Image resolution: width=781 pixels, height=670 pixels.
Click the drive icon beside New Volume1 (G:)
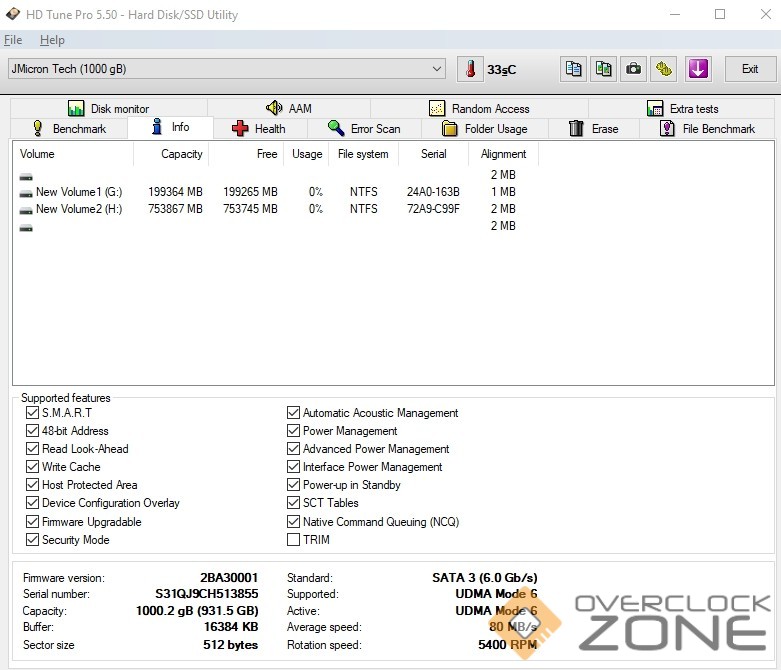[x=26, y=193]
